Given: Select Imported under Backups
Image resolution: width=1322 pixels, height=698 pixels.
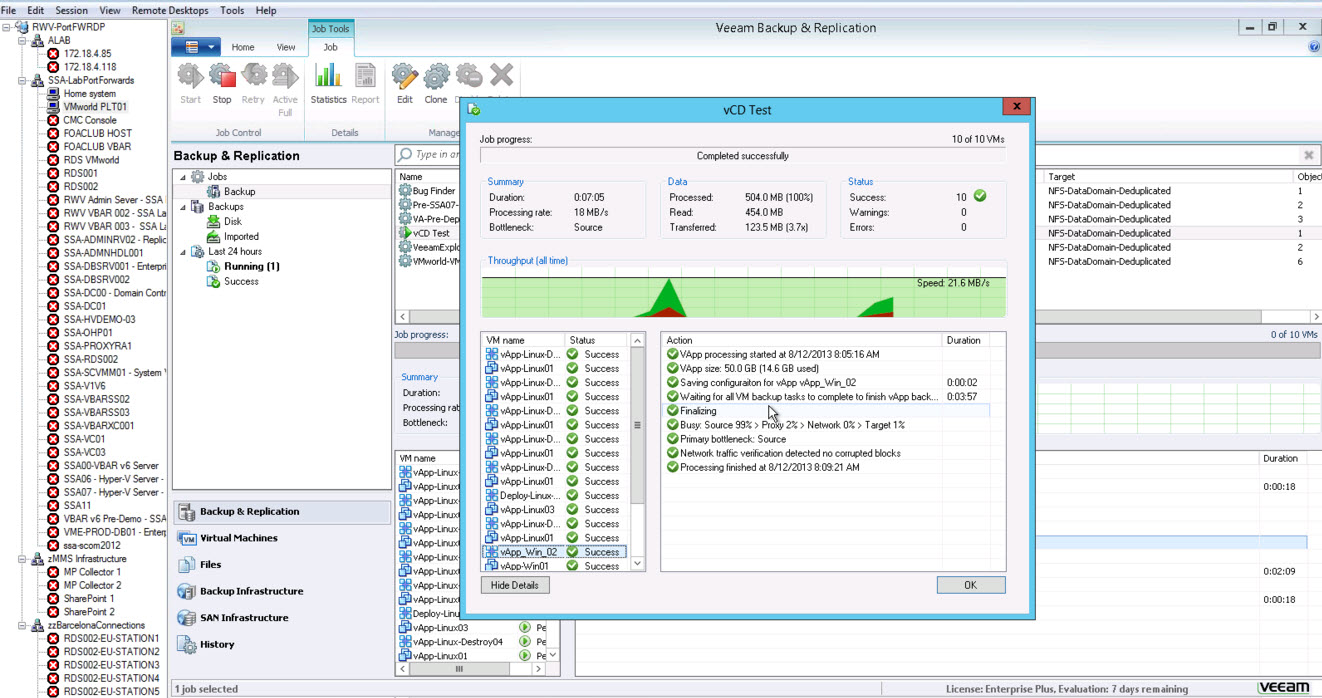Looking at the screenshot, I should point(241,237).
